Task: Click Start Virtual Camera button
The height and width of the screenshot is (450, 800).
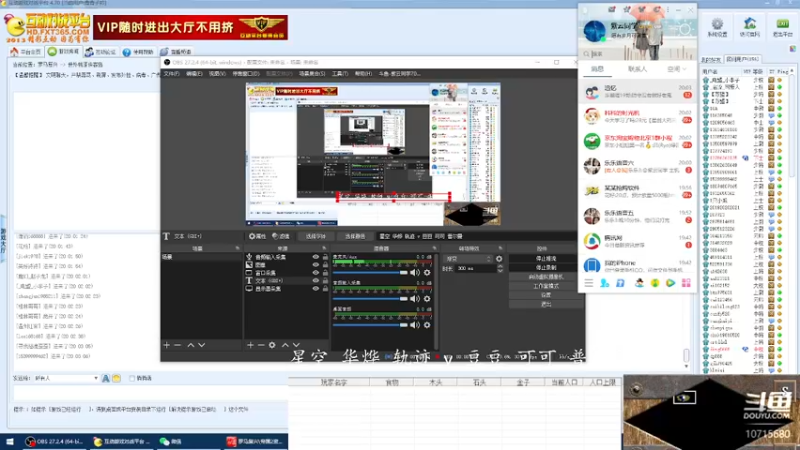Action: coord(546,277)
